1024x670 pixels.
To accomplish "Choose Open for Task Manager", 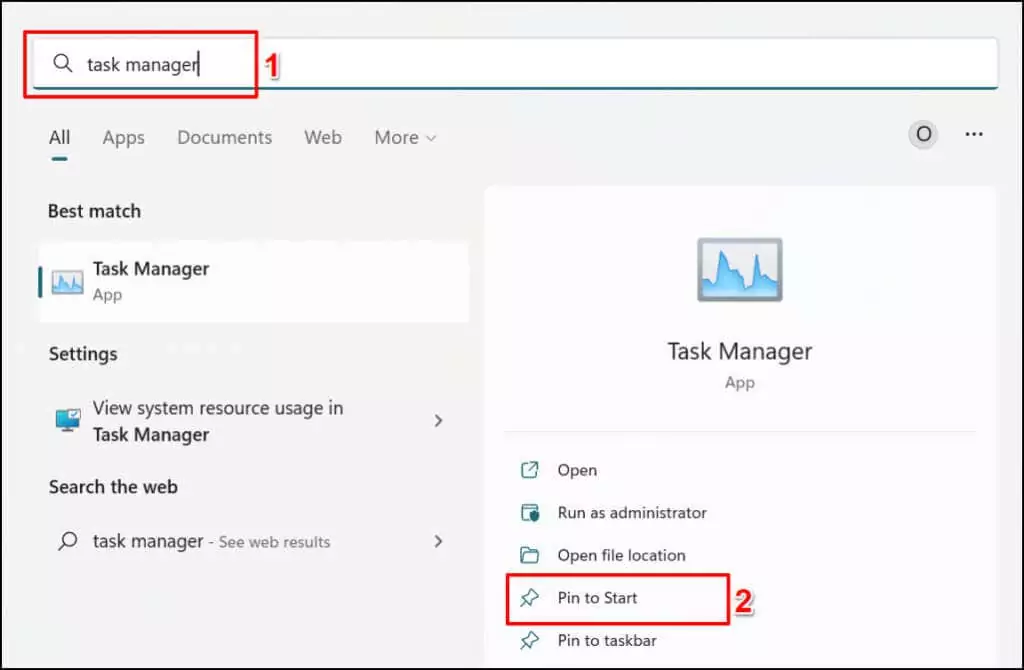I will pyautogui.click(x=577, y=470).
